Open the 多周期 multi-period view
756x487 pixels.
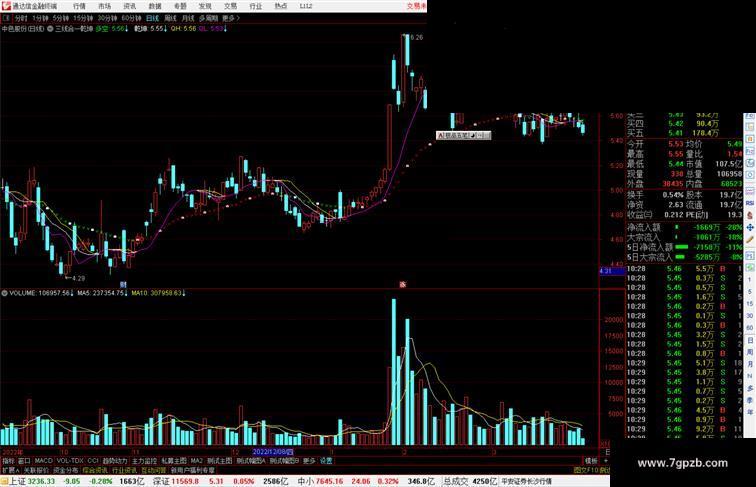(208, 18)
